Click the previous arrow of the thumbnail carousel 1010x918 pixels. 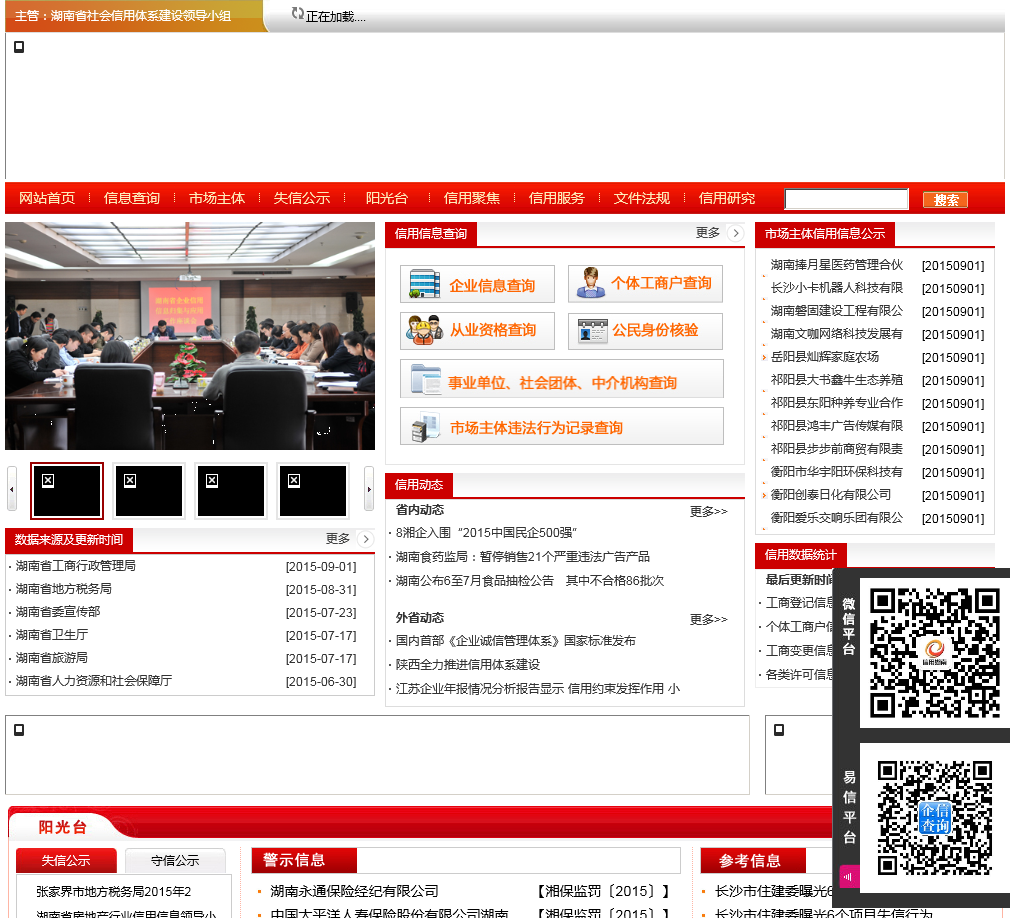click(12, 490)
